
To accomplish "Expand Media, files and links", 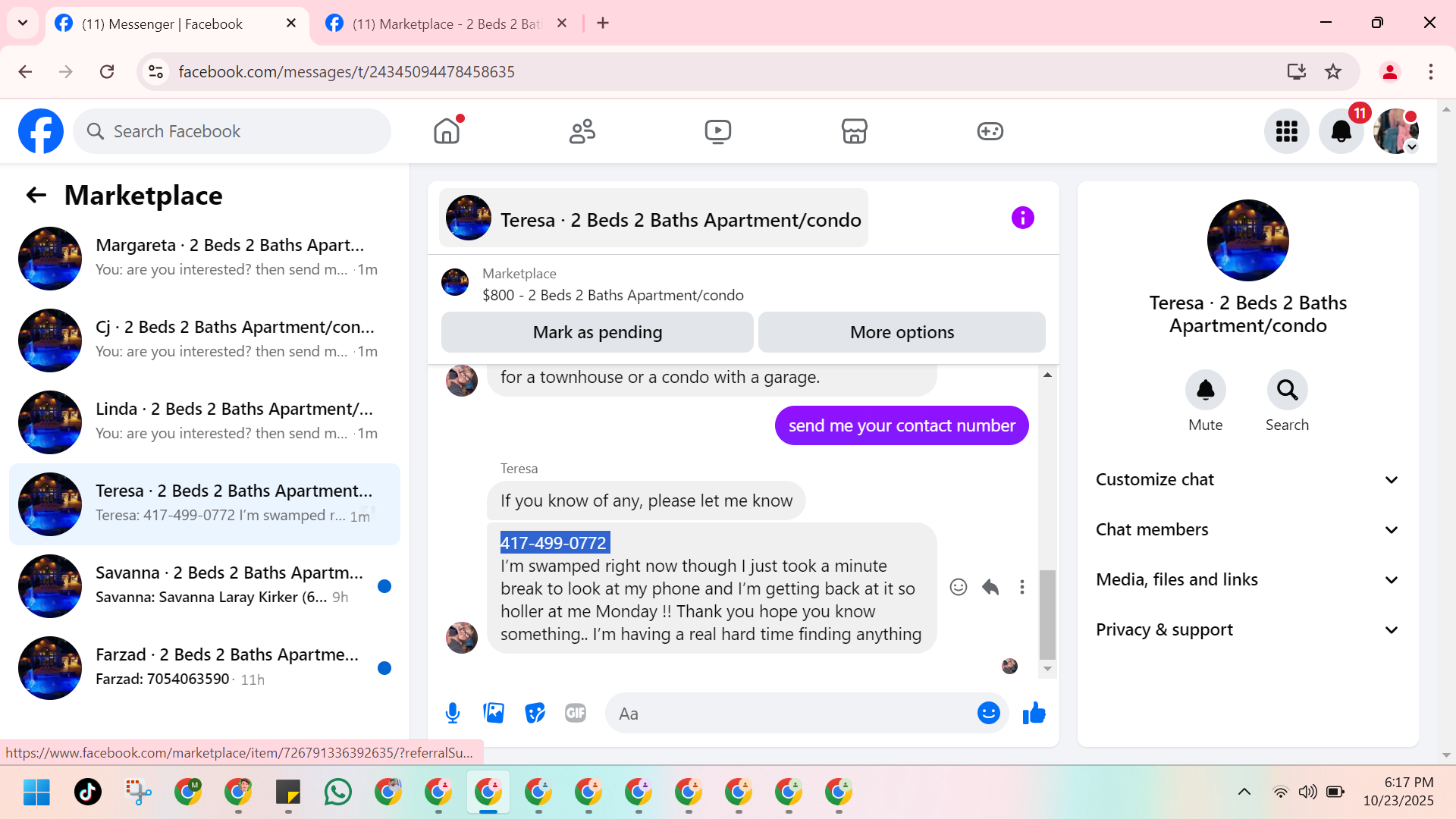I will pos(1247,579).
